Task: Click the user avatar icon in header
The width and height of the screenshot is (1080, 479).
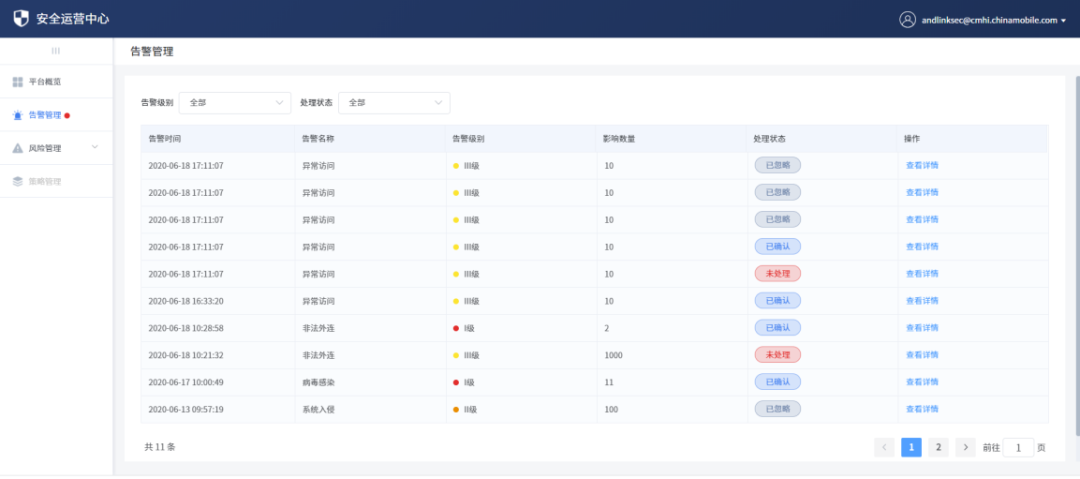Action: [907, 19]
